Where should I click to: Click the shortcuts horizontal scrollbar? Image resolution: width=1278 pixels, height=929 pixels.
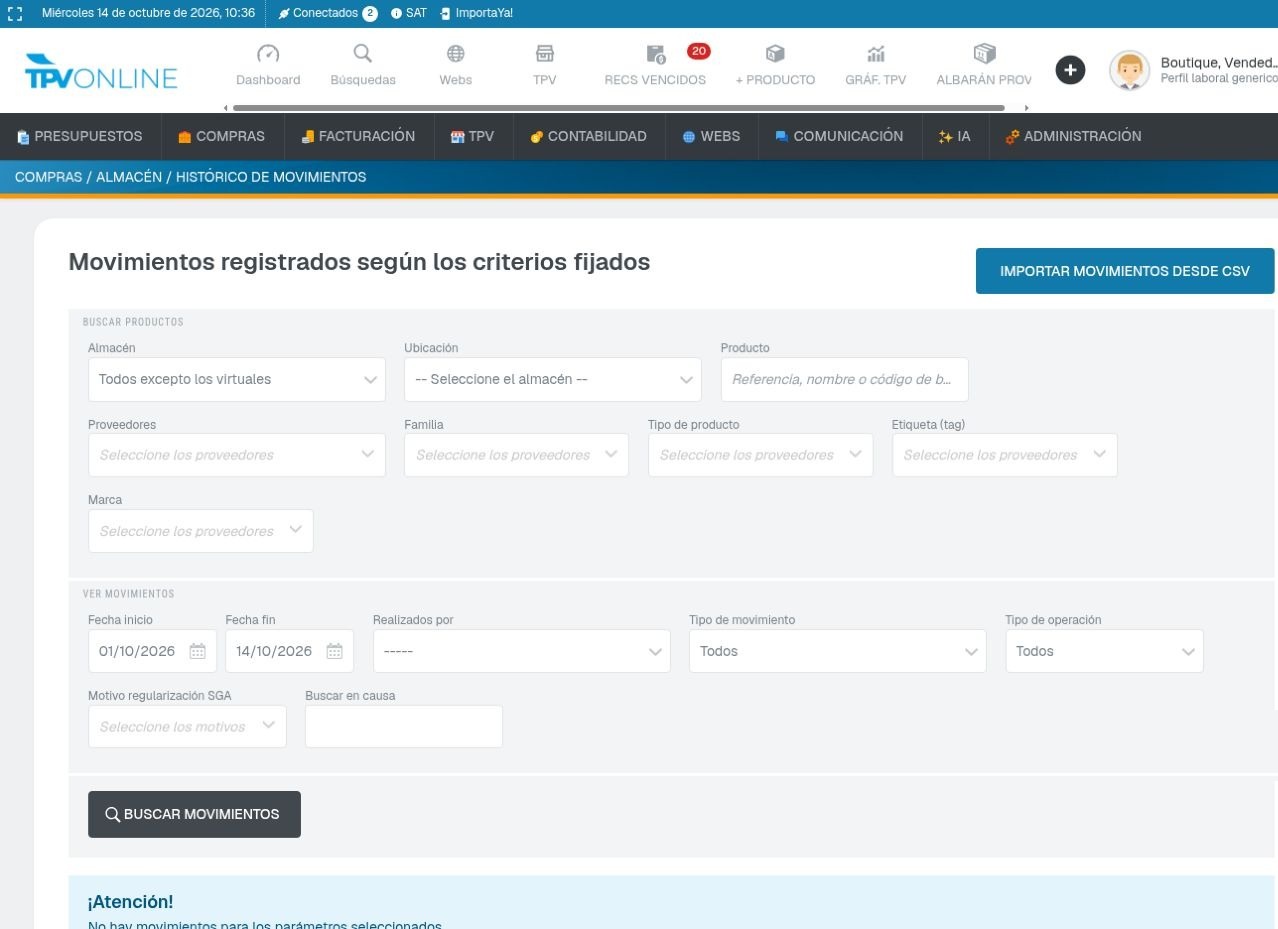pyautogui.click(x=618, y=107)
